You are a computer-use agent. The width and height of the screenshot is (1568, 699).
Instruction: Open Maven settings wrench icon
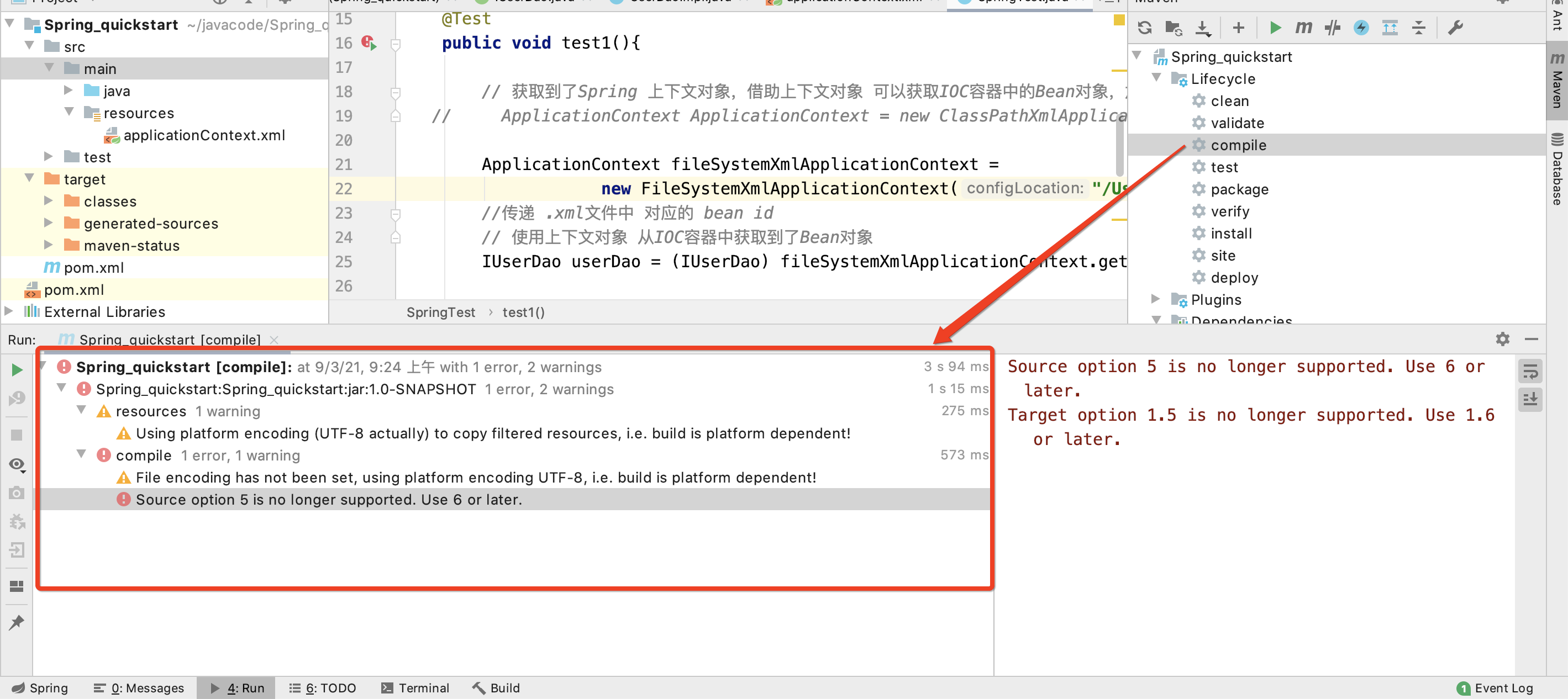(1455, 28)
